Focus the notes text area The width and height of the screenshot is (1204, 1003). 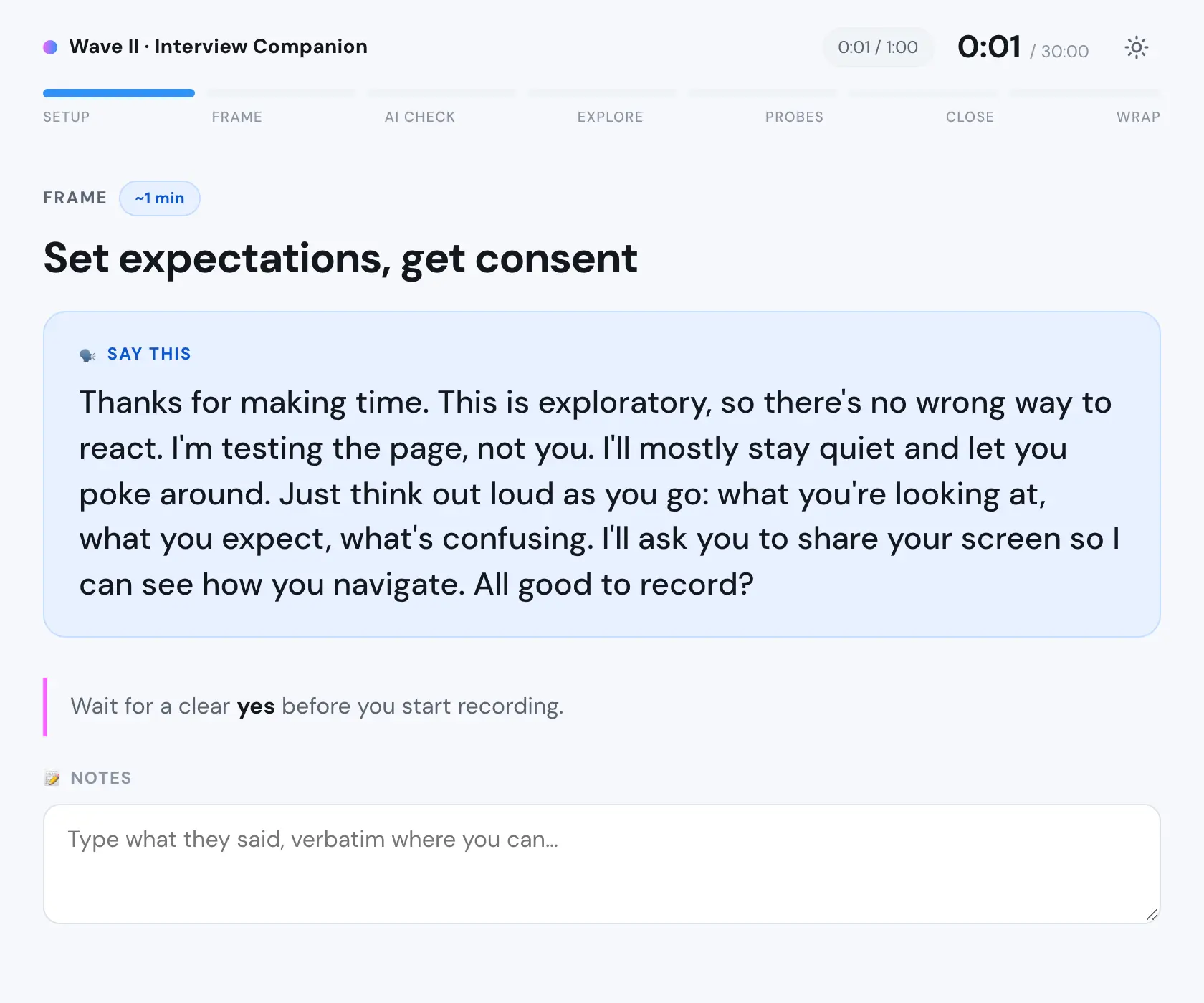pyautogui.click(x=602, y=864)
